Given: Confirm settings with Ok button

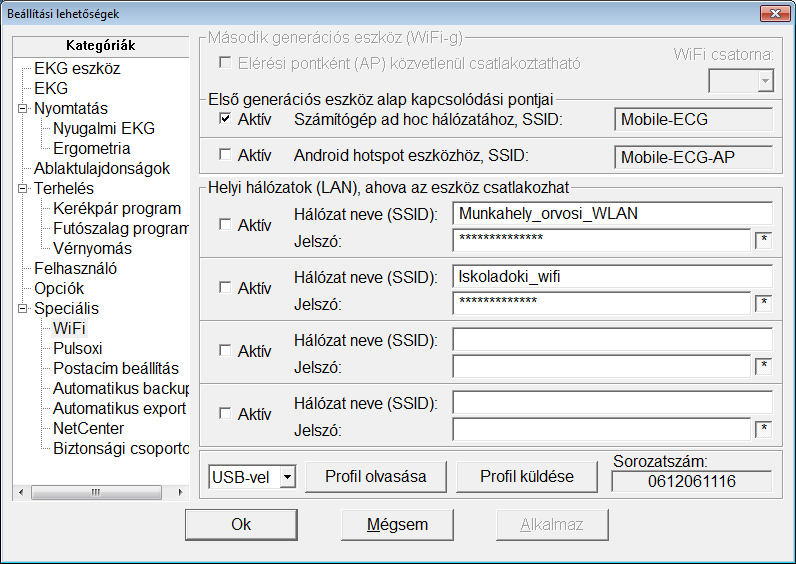Looking at the screenshot, I should [x=241, y=524].
